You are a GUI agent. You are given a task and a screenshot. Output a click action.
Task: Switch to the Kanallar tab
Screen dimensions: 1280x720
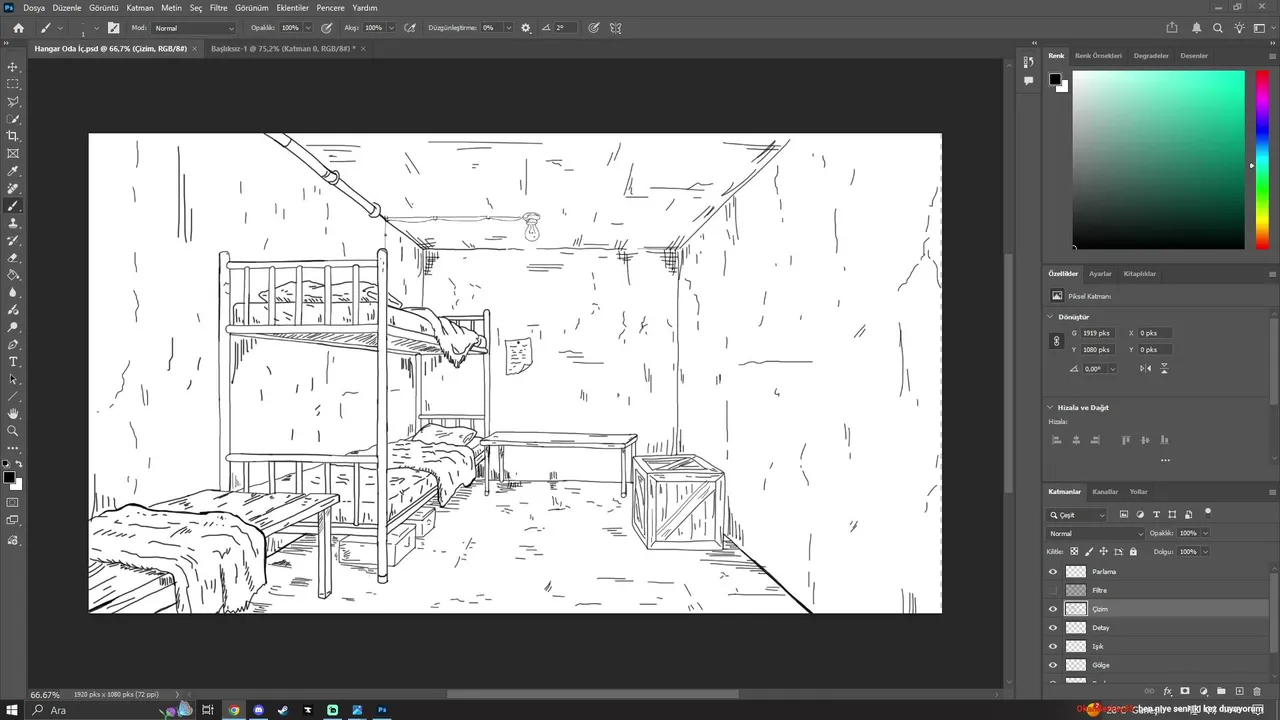click(1105, 492)
